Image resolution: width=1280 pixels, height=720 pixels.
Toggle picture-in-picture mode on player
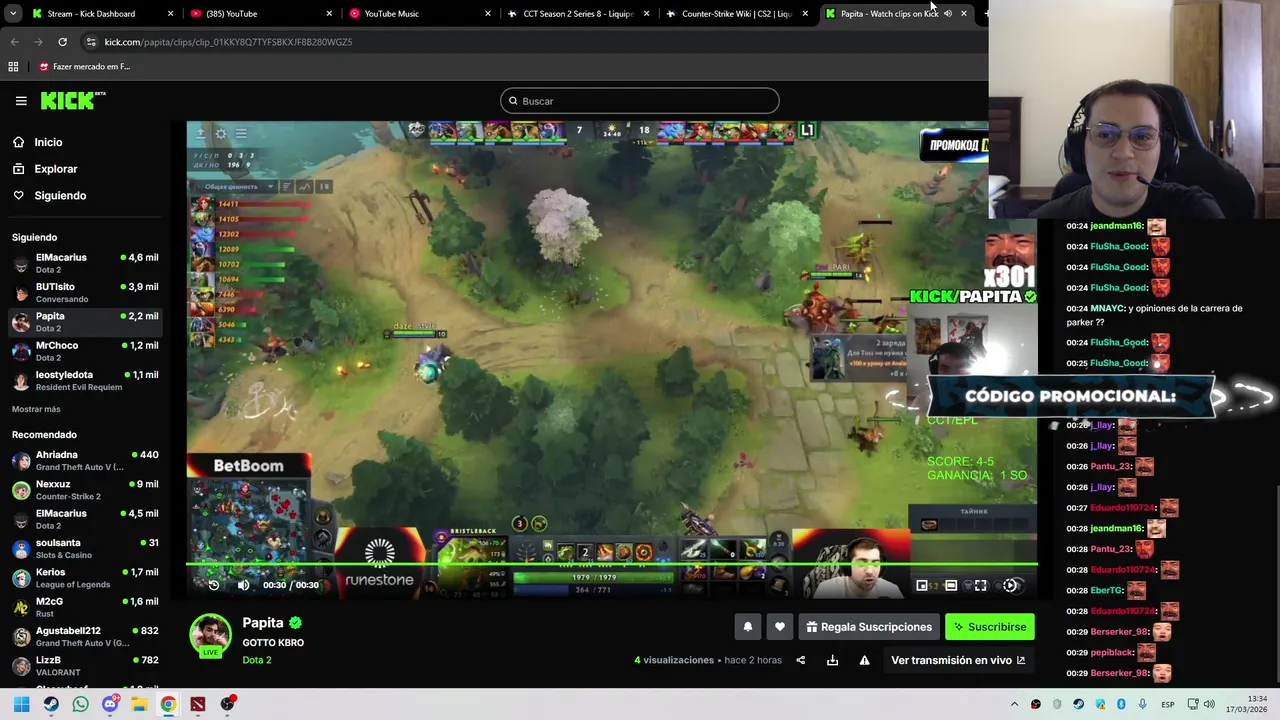922,586
